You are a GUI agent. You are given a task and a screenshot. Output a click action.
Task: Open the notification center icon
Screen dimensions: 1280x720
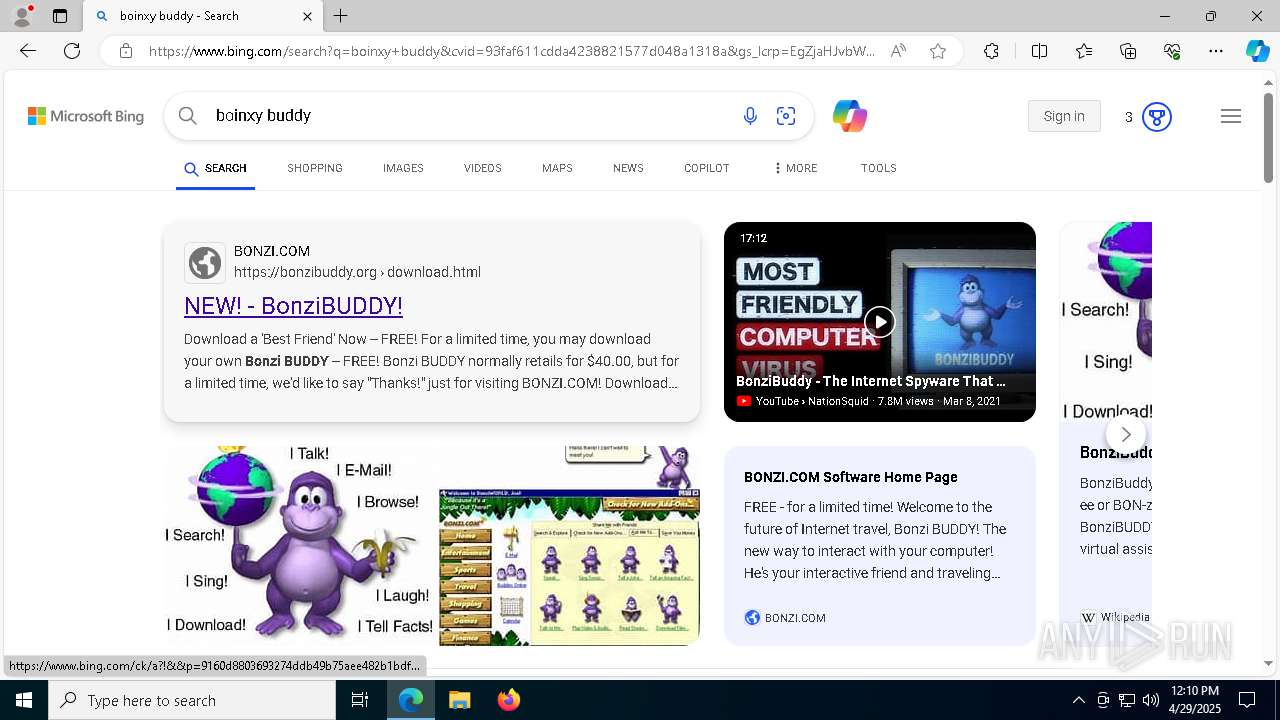tap(1247, 700)
